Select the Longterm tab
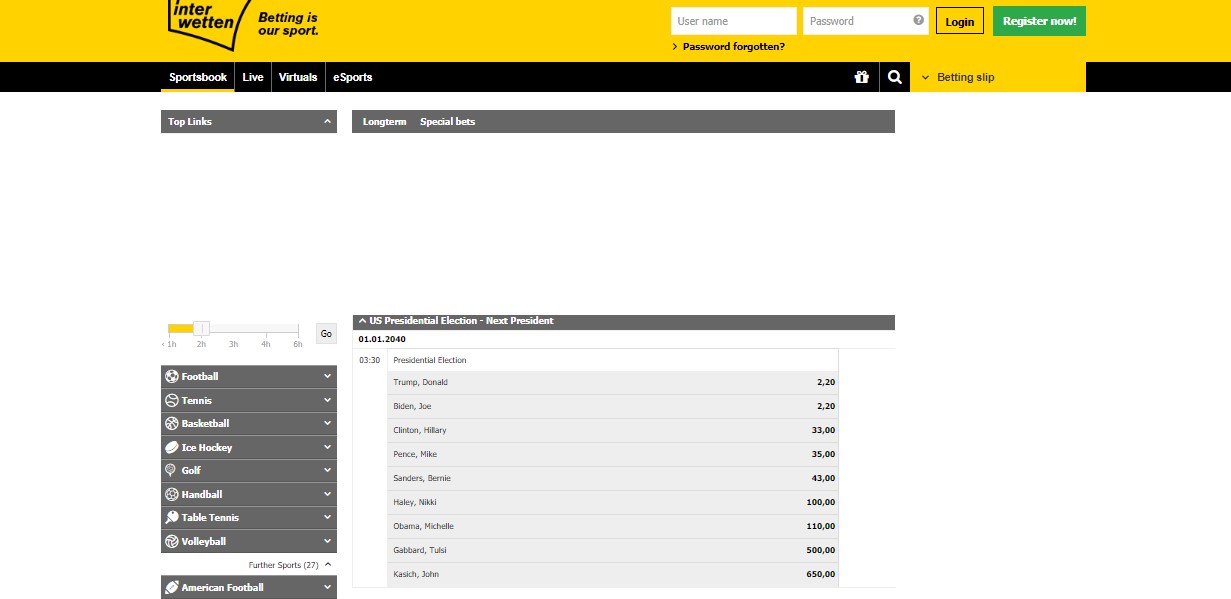This screenshot has width=1231, height=599. 385,122
